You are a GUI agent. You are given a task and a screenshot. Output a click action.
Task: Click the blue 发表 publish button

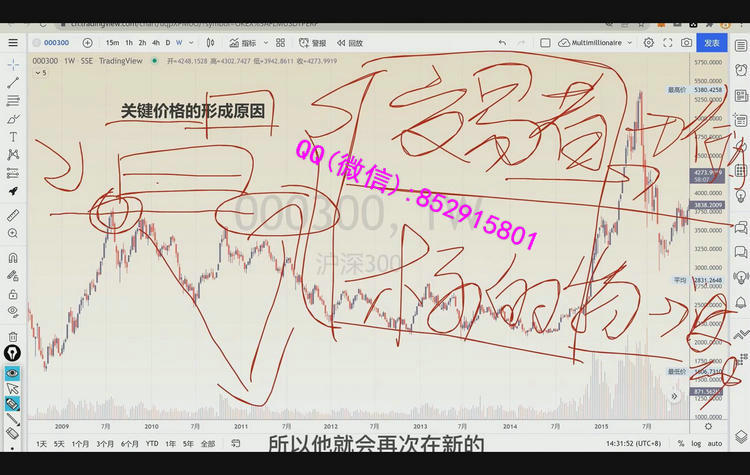(x=711, y=43)
